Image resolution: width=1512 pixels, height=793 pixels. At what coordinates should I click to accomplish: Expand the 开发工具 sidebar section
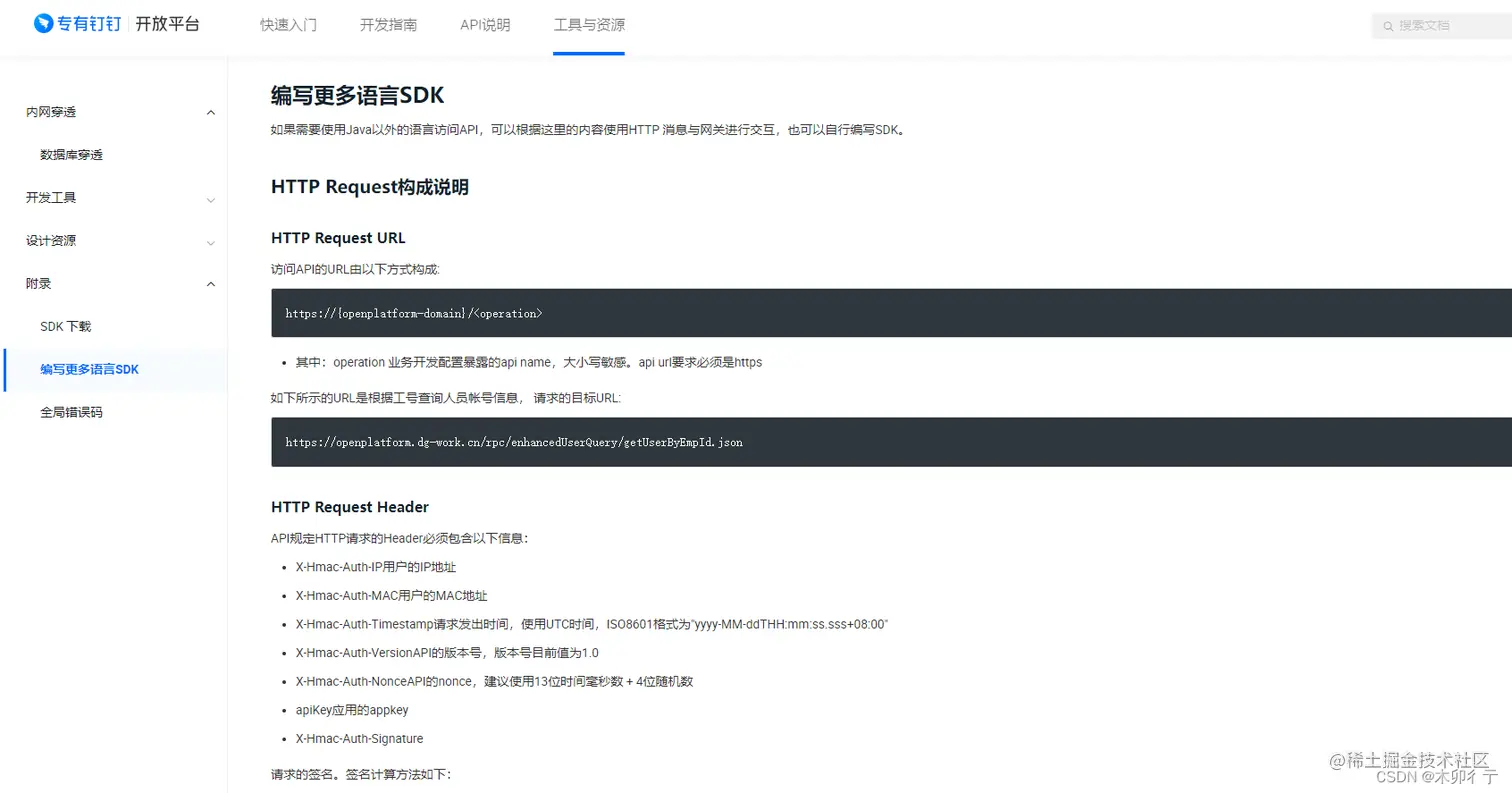point(210,197)
